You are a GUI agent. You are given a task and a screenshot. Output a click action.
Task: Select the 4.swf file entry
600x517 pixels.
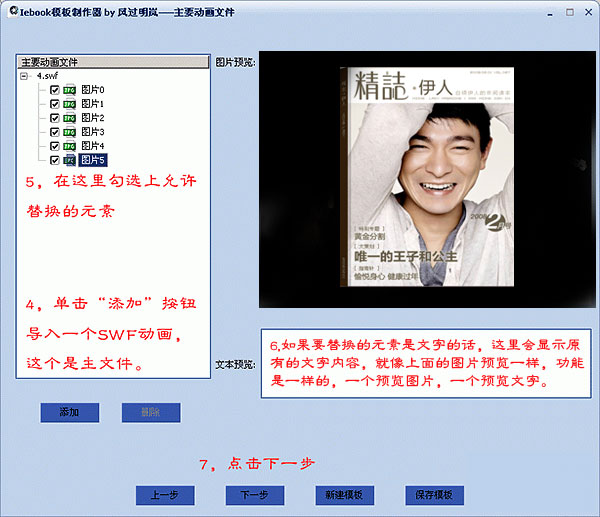pos(47,76)
